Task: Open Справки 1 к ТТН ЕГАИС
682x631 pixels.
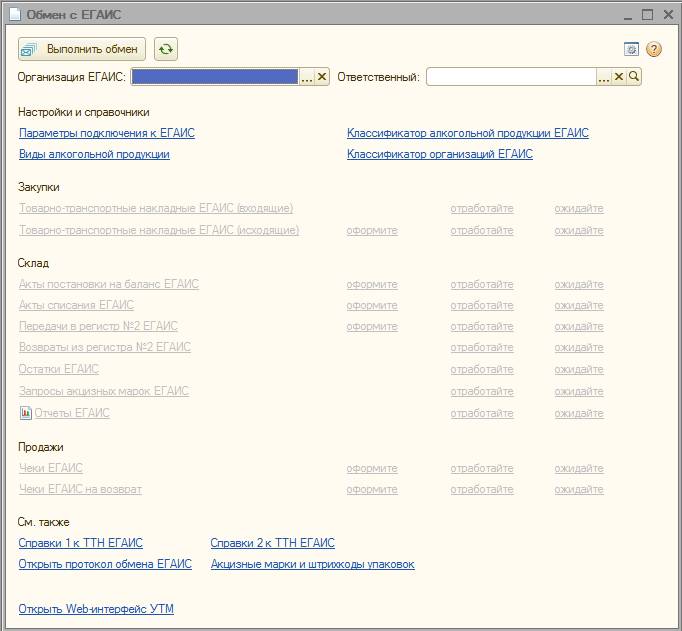Action: pyautogui.click(x=80, y=543)
